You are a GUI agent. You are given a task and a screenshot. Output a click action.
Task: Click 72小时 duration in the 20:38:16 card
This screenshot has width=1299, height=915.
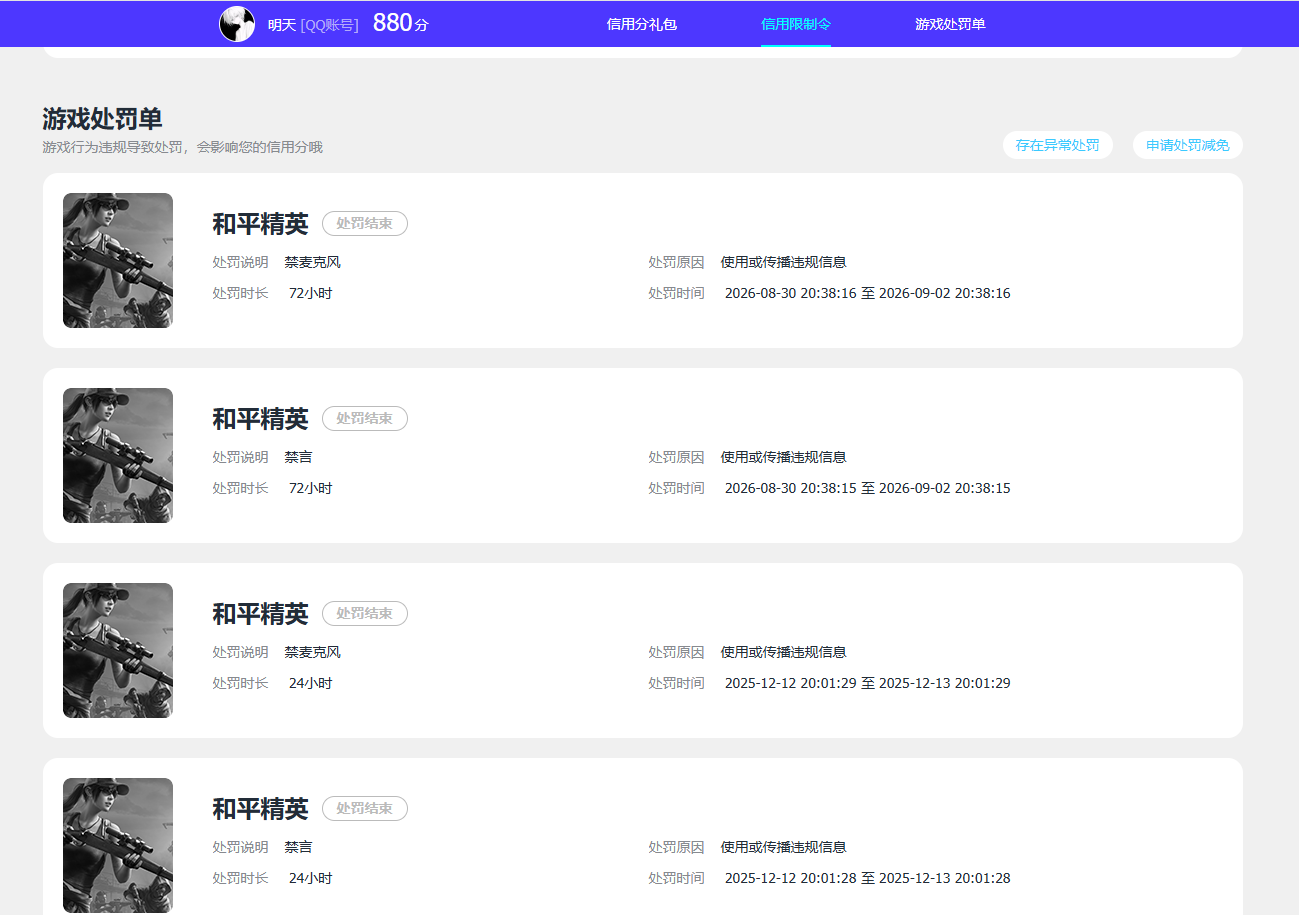click(x=311, y=293)
